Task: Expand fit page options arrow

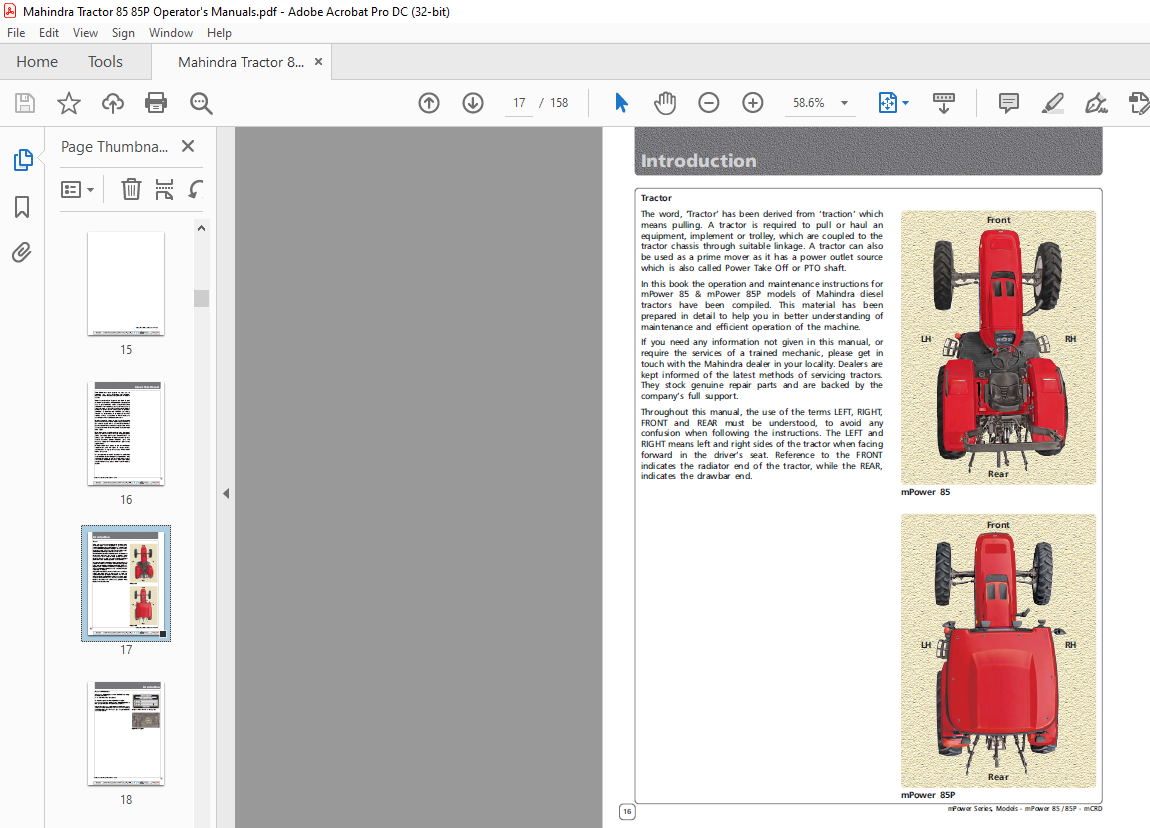Action: (x=906, y=103)
